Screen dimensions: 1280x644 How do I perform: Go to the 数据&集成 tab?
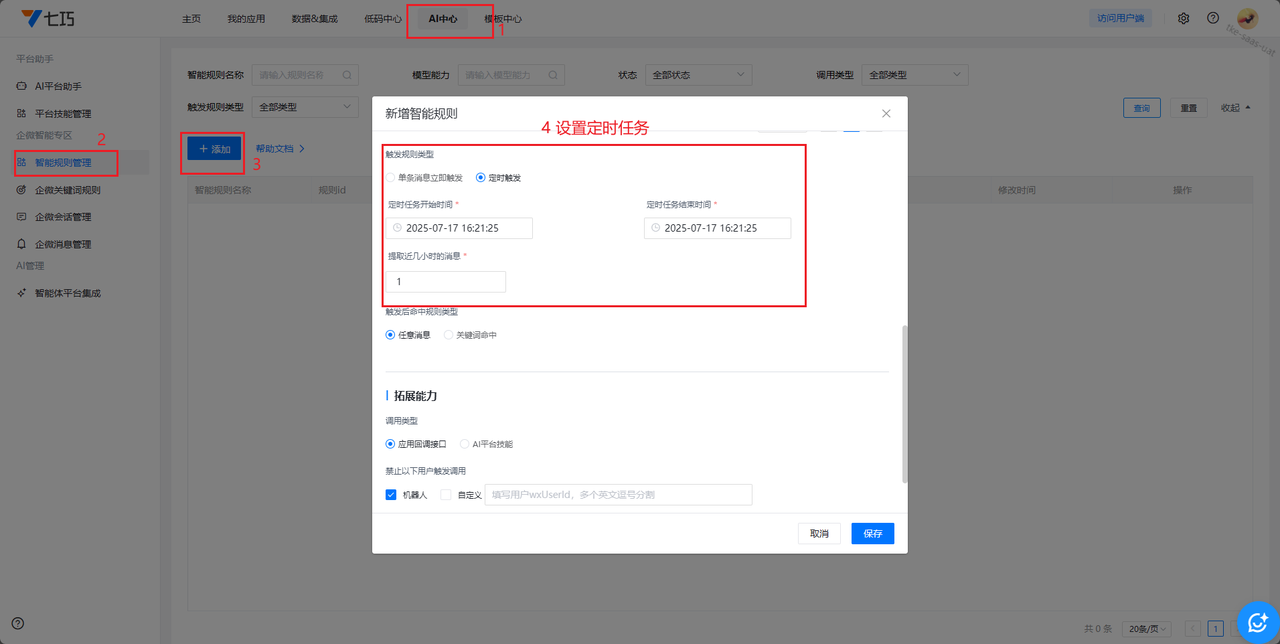click(314, 19)
